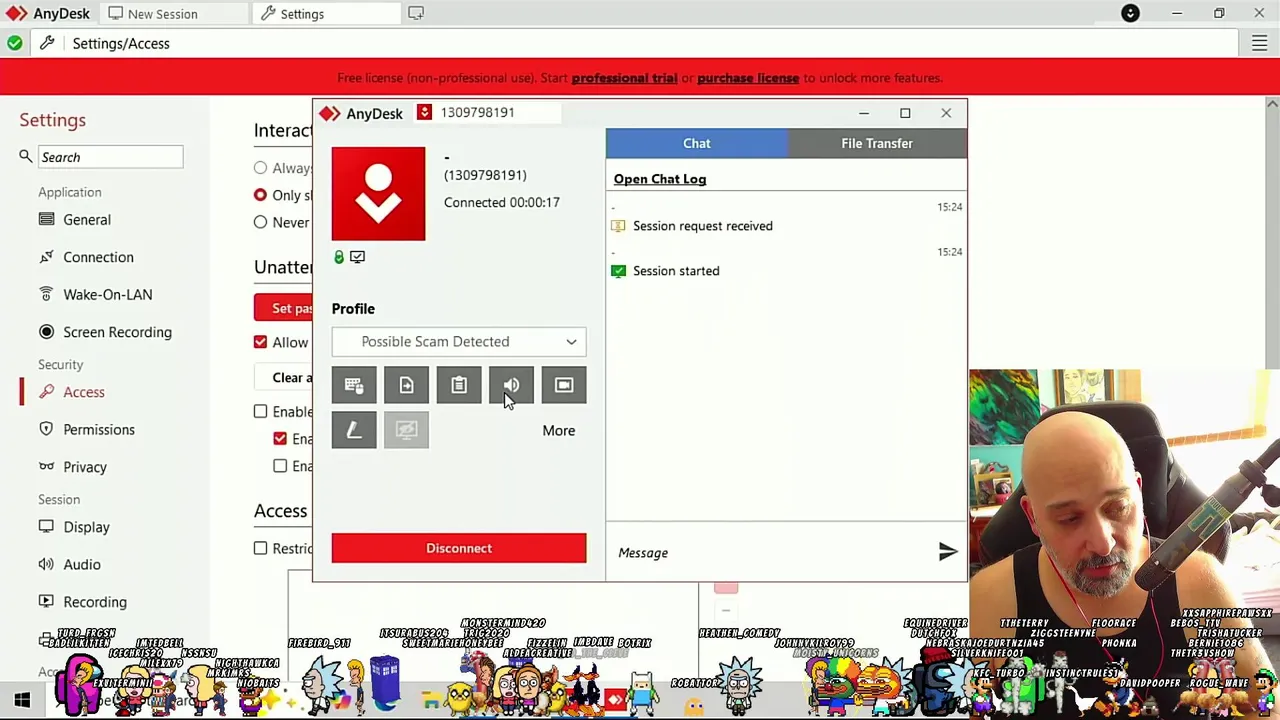1280x720 pixels.
Task: Expand the Possible Scam Detected profile dropdown
Action: [459, 342]
